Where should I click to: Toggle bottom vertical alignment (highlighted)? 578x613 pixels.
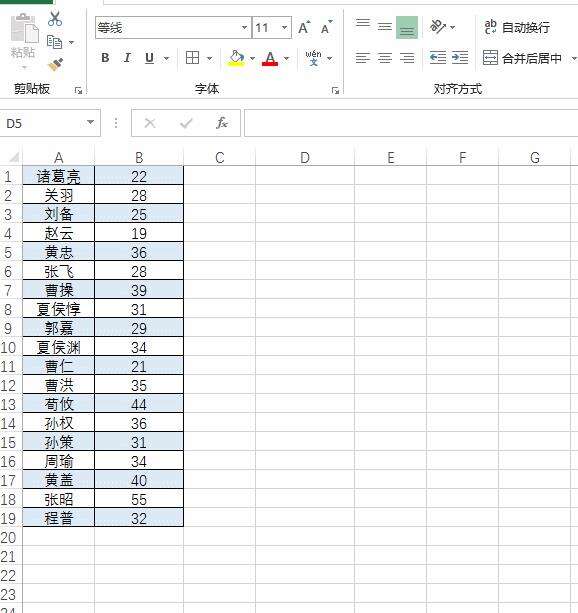tap(407, 27)
